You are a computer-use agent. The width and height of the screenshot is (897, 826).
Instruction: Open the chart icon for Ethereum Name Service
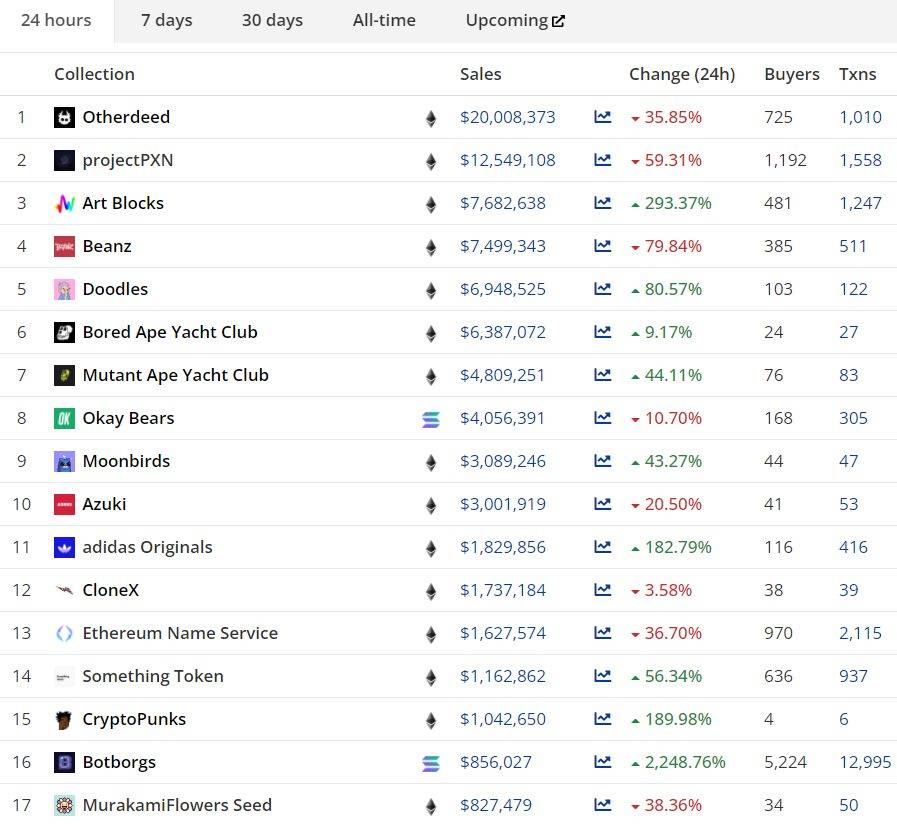tap(602, 633)
